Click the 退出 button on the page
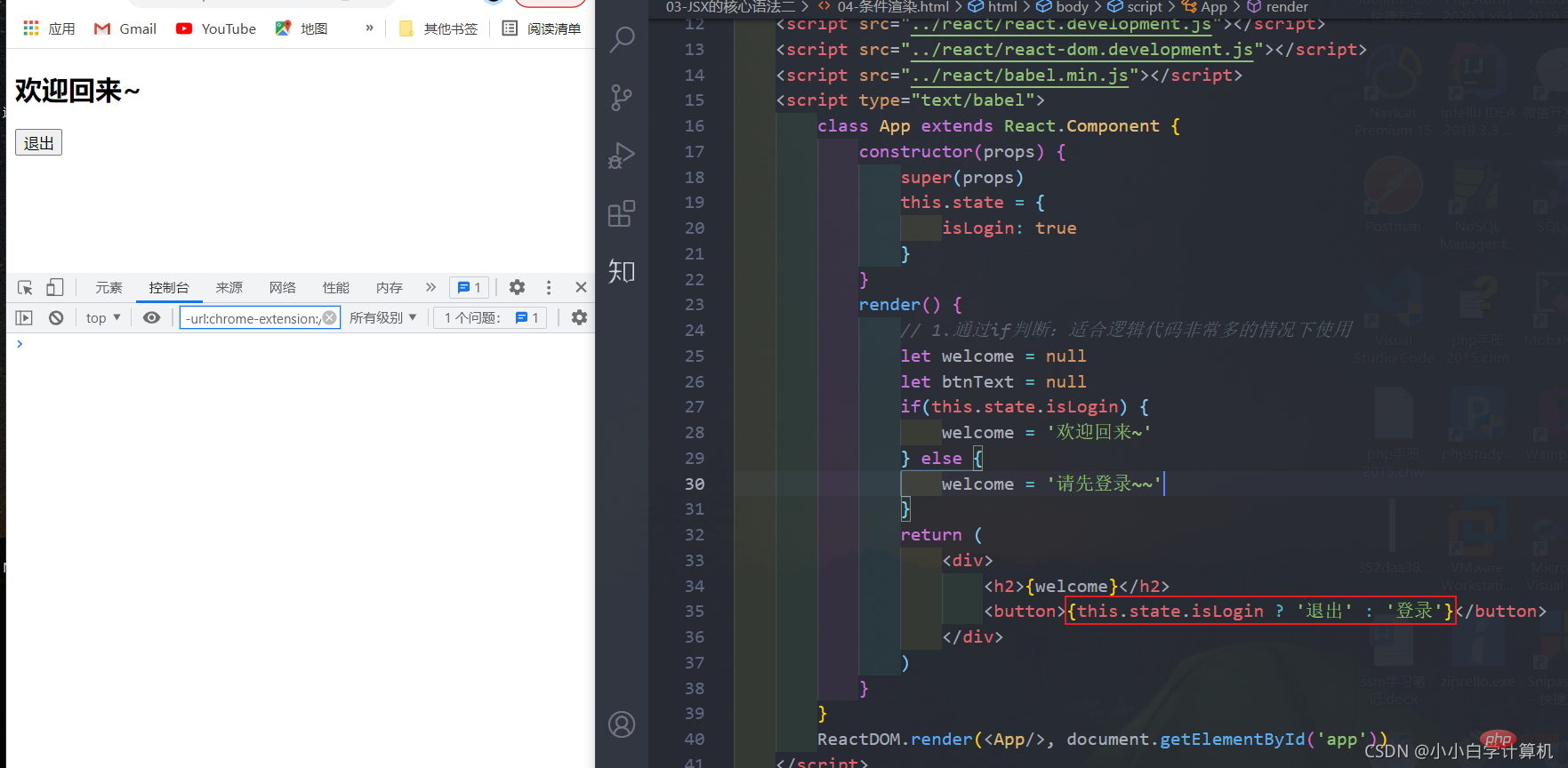Viewport: 1568px width, 768px height. pyautogui.click(x=38, y=143)
